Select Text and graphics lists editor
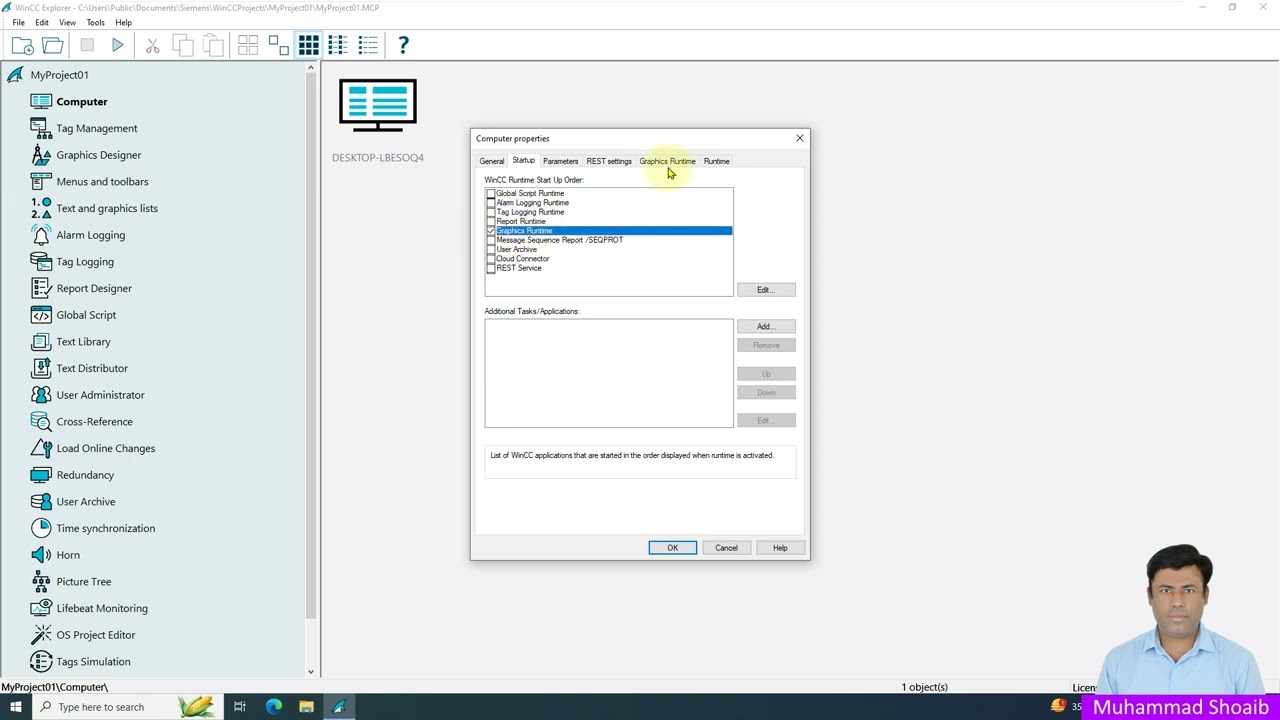Image resolution: width=1280 pixels, height=720 pixels. 107,208
